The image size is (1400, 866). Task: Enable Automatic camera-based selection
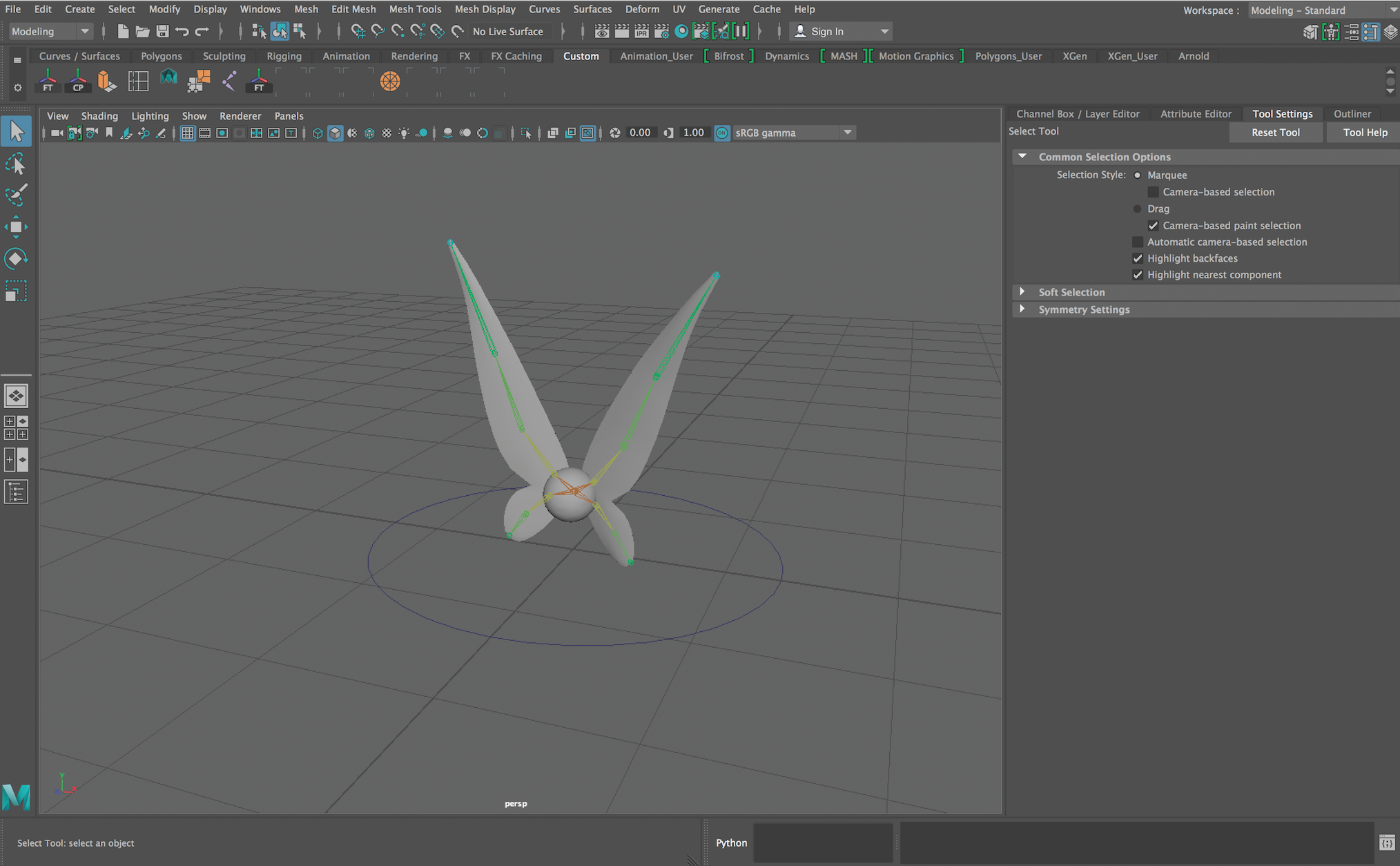point(1138,242)
